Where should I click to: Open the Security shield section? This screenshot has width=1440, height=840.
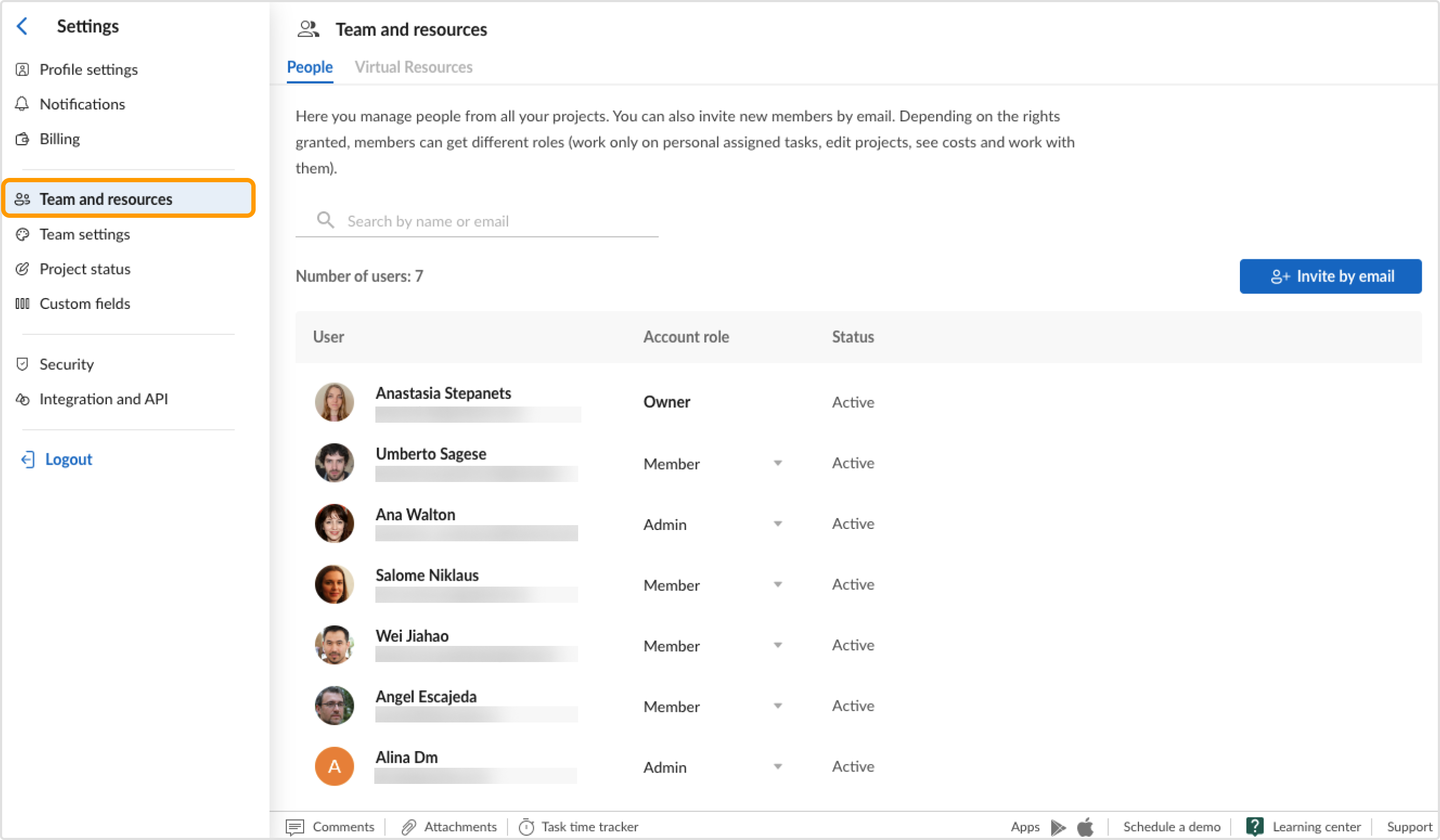coord(66,364)
